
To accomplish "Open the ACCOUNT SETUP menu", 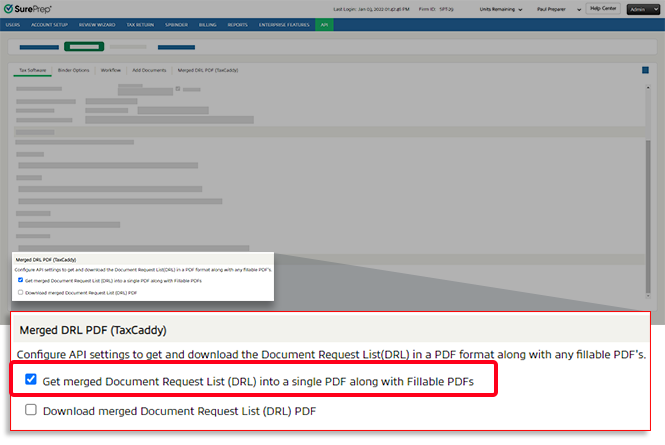I will tap(49, 25).
